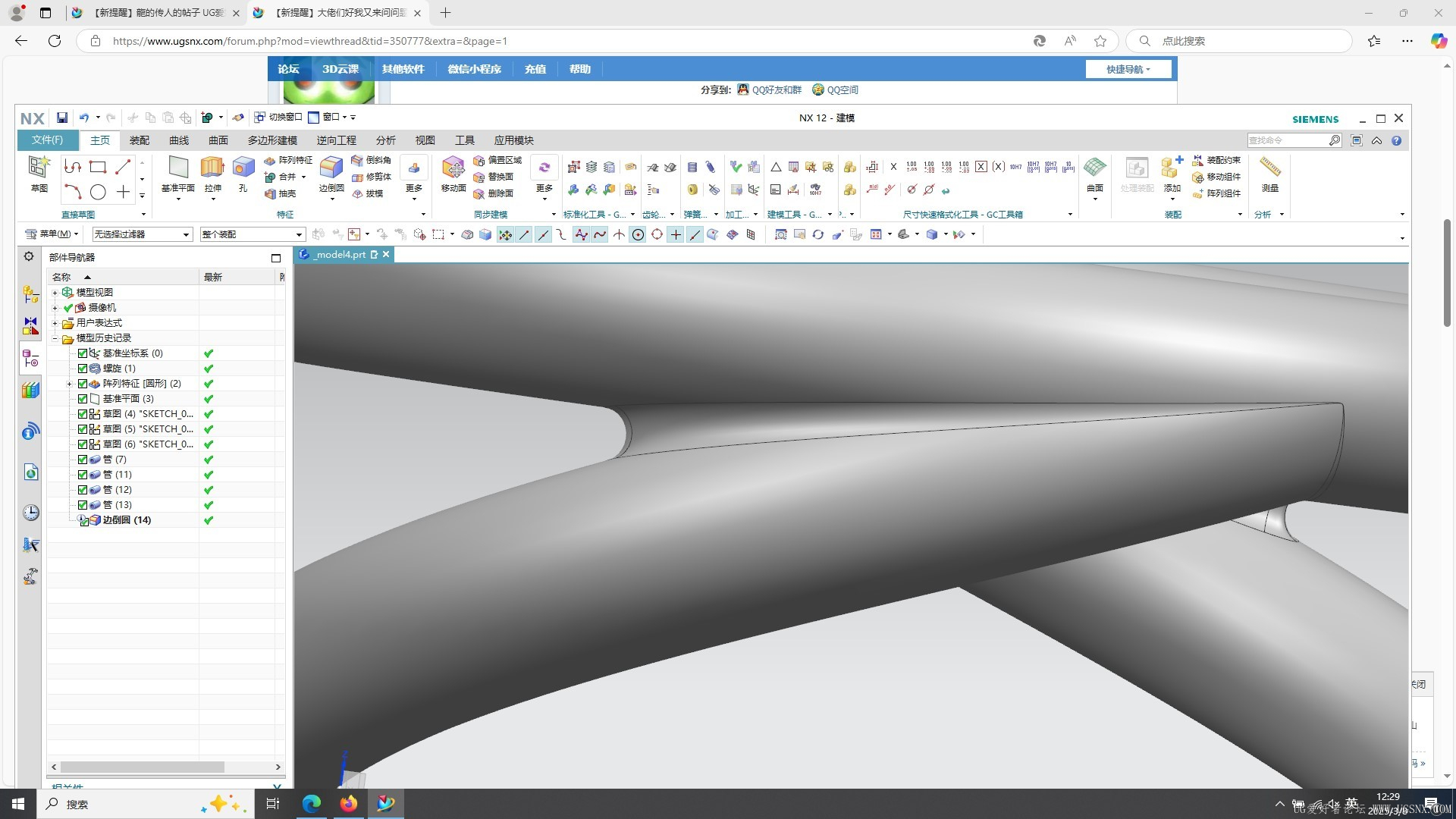Image resolution: width=1456 pixels, height=819 pixels.
Task: Toggle the 草图 (5) checkbox
Action: click(x=83, y=429)
